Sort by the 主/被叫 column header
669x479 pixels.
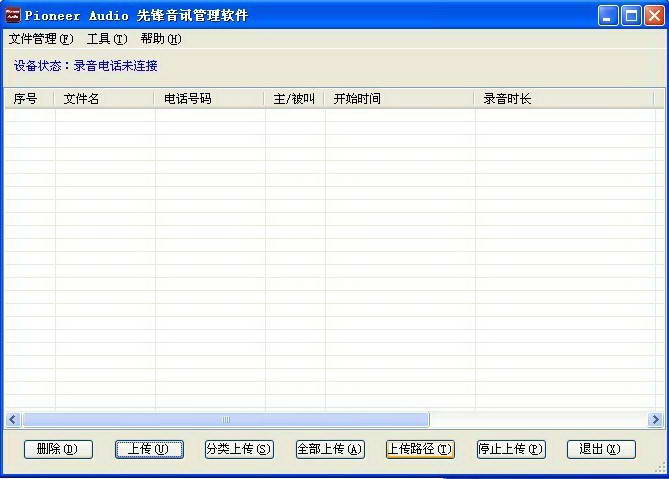coord(294,99)
